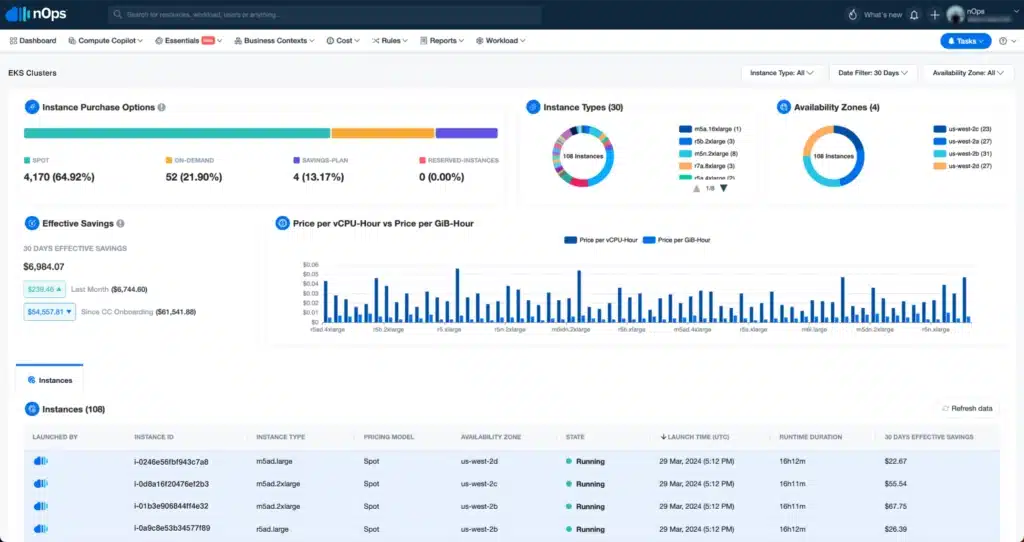Click the What's new link

click(882, 15)
